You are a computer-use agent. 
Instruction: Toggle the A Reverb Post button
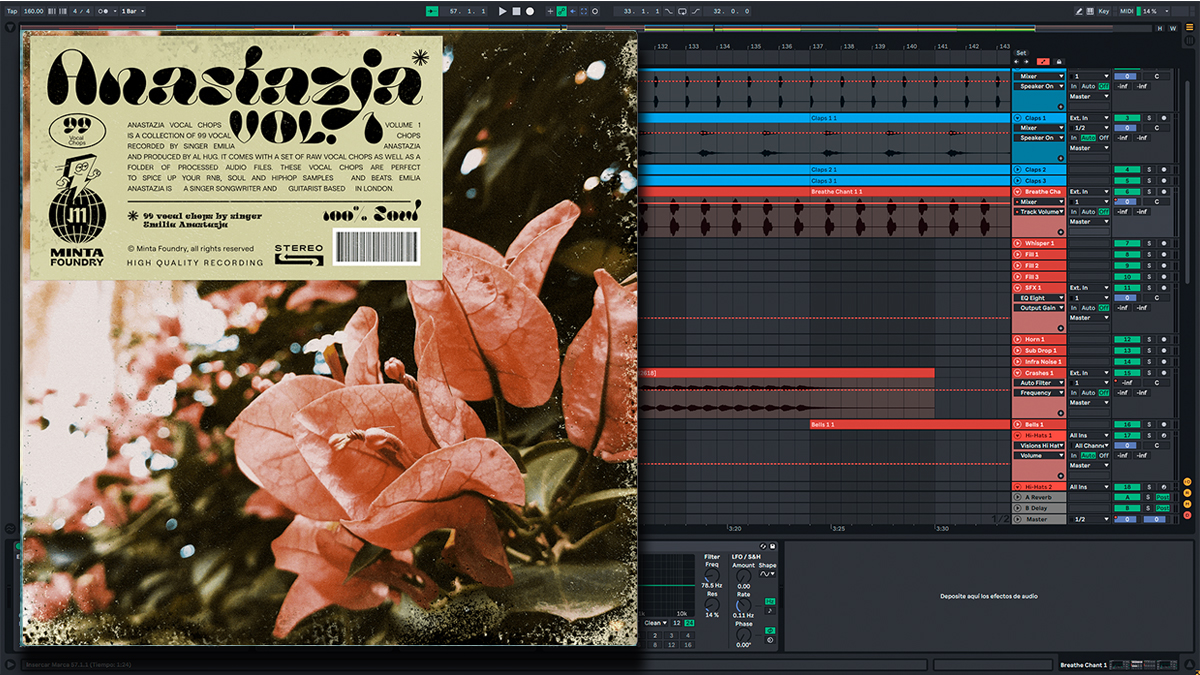[x=1163, y=497]
